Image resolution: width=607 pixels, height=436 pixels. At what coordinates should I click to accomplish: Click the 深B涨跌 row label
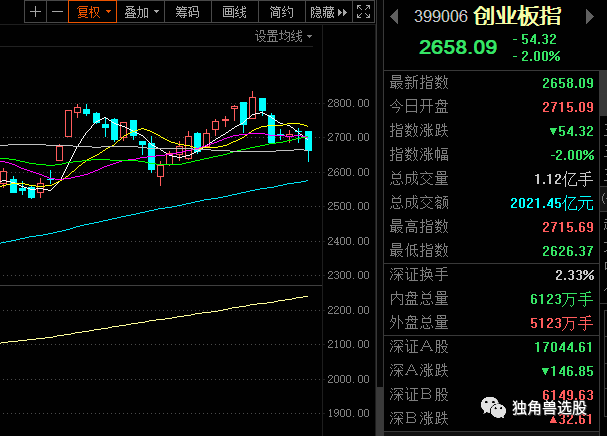(419, 419)
